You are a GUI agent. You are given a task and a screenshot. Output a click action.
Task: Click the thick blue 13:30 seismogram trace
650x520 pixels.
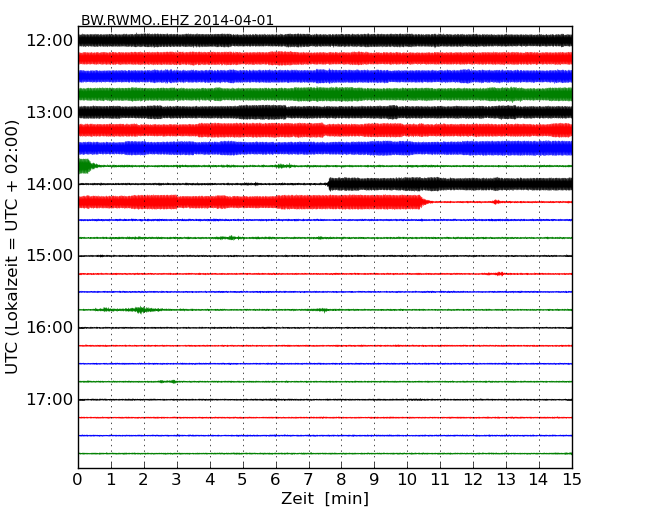point(325,148)
